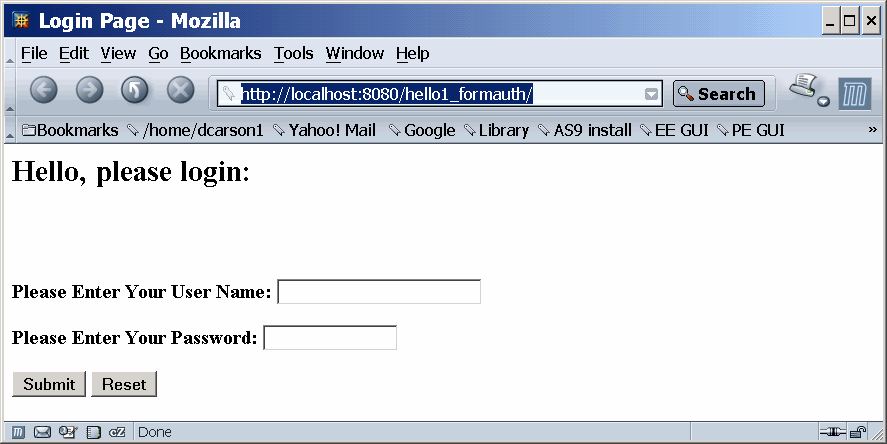Viewport: 887px width, 444px height.
Task: Reload the current page
Action: (x=135, y=91)
